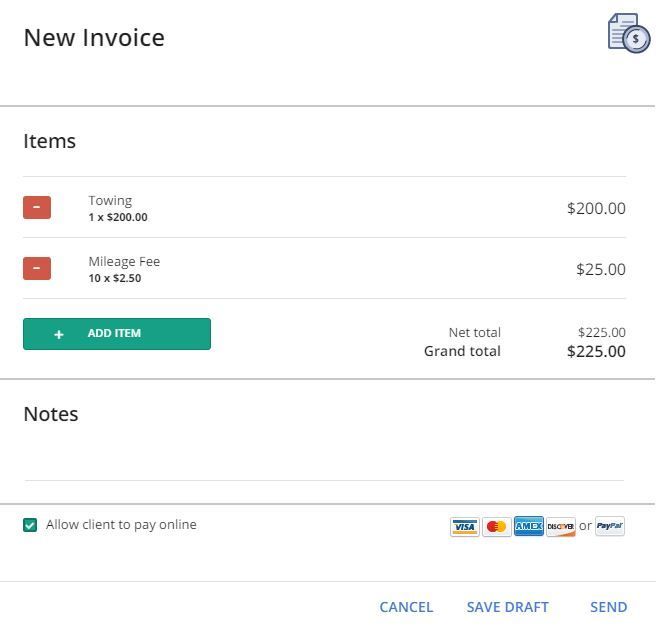This screenshot has width=656, height=627.
Task: Click the Towing $200.00 amount
Action: [x=596, y=208]
